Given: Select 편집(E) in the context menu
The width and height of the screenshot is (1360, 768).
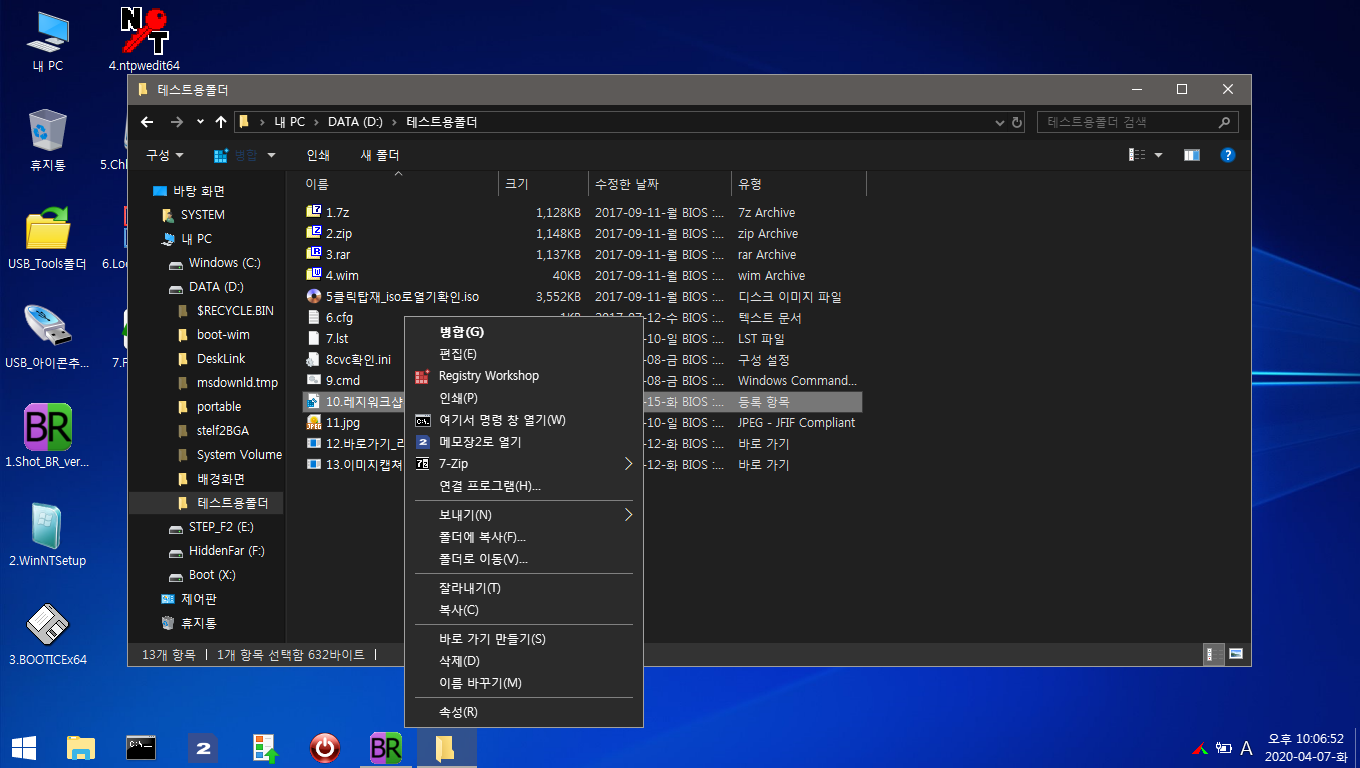Looking at the screenshot, I should 523,354.
